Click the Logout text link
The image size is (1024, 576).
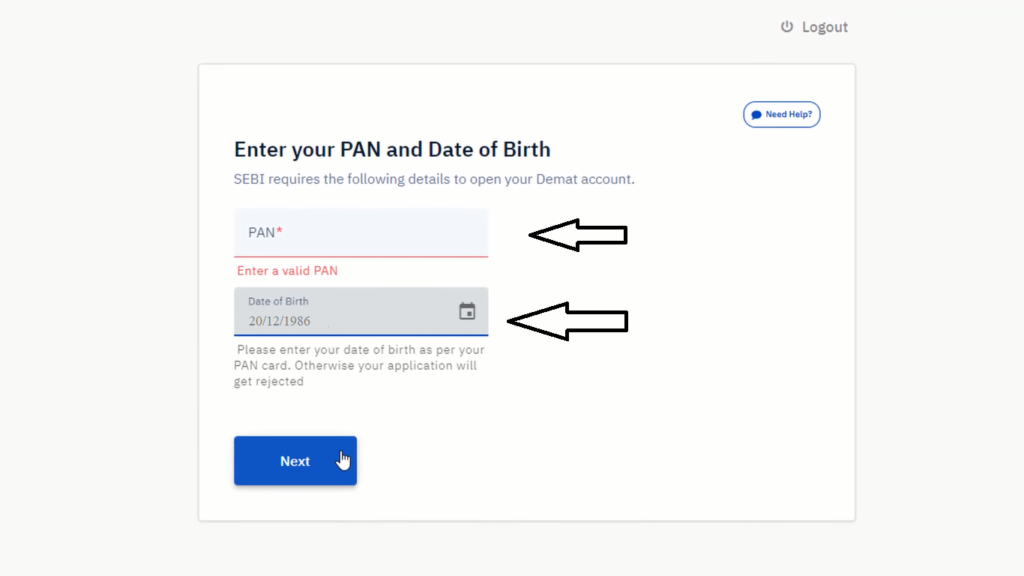pyautogui.click(x=825, y=27)
